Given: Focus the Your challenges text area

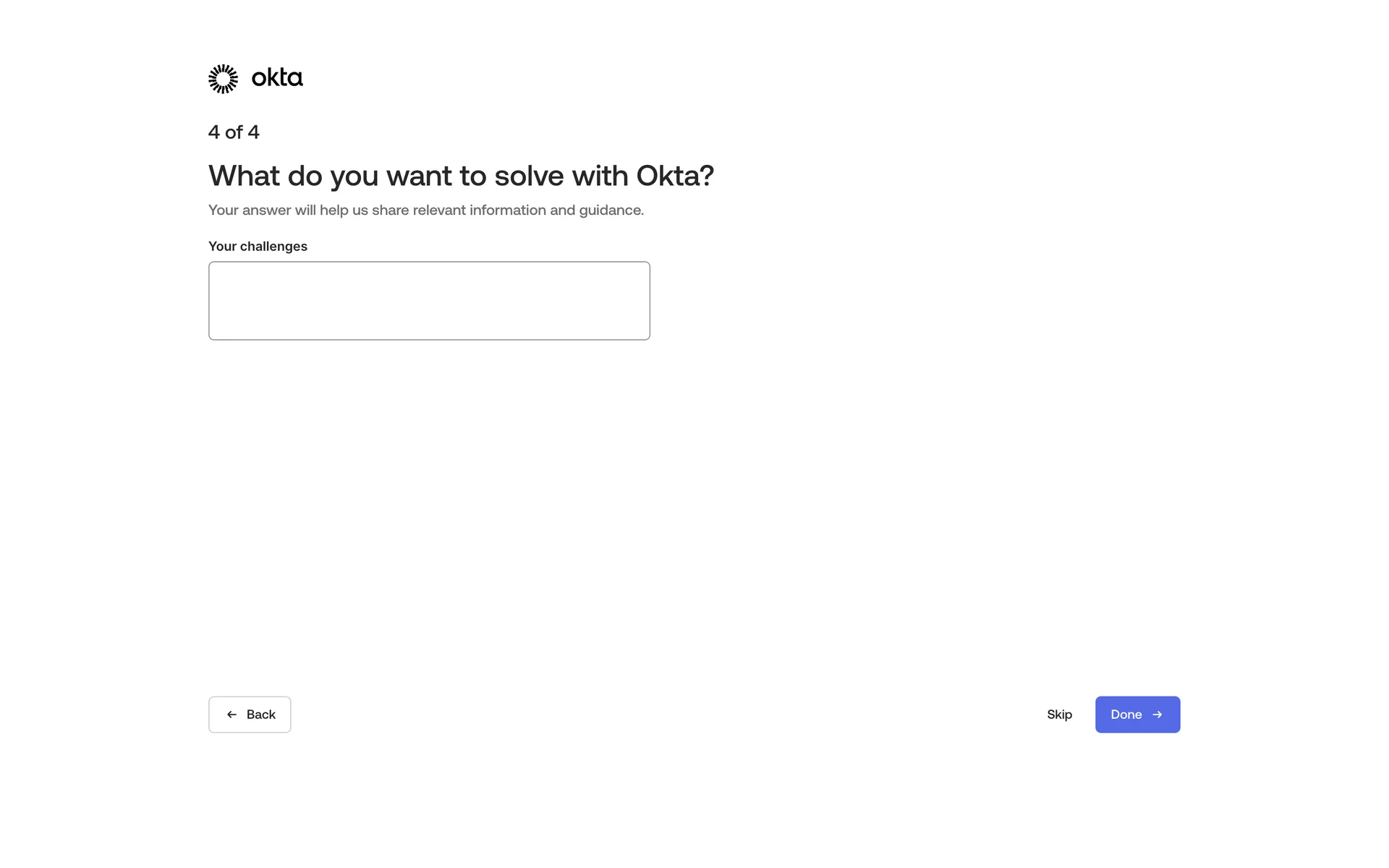Looking at the screenshot, I should [429, 301].
